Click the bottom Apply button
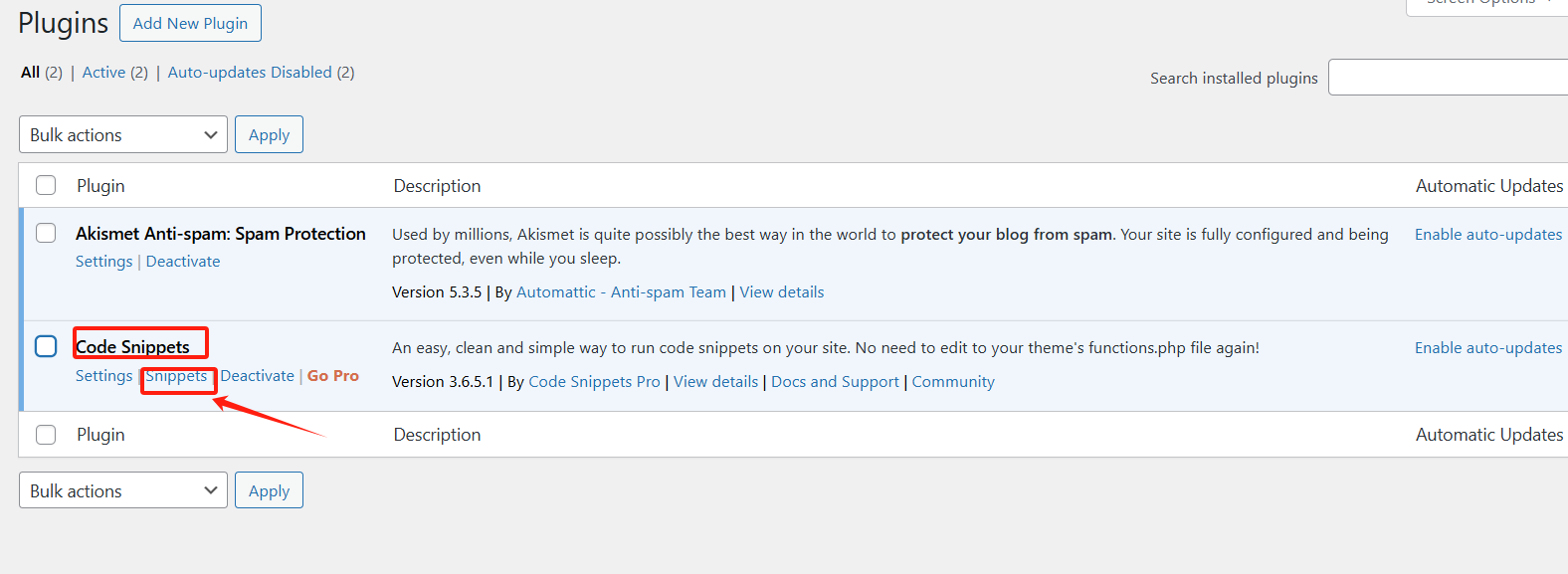The image size is (1568, 574). 269,490
